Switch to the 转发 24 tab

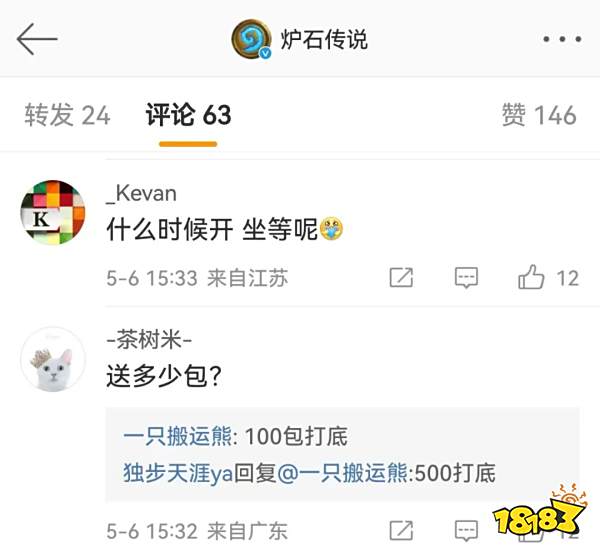coord(67,115)
